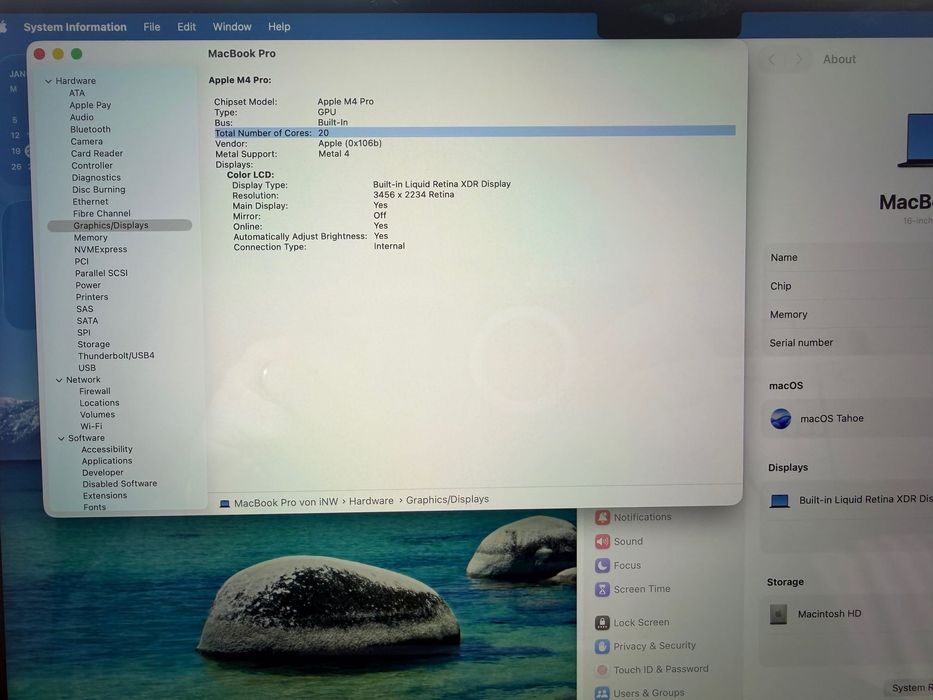Select PCI in the sidebar
Viewport: 933px width, 700px height.
pos(82,261)
